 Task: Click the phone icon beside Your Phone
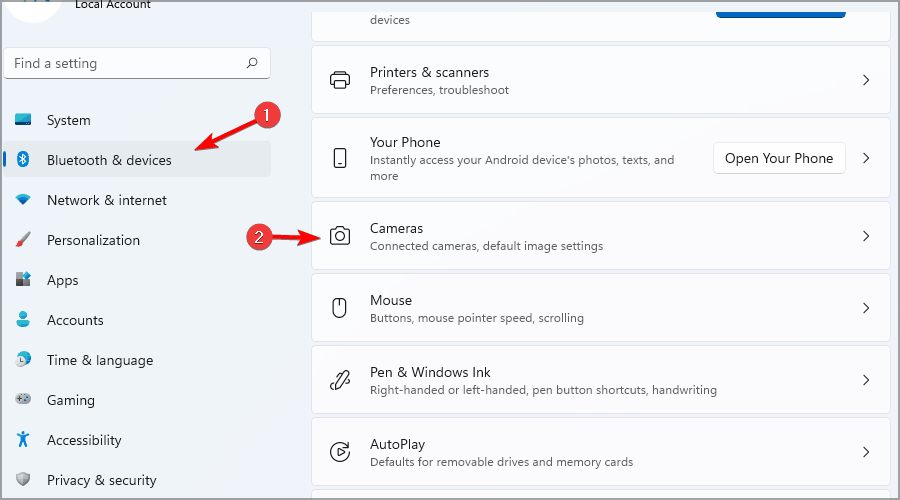point(340,158)
